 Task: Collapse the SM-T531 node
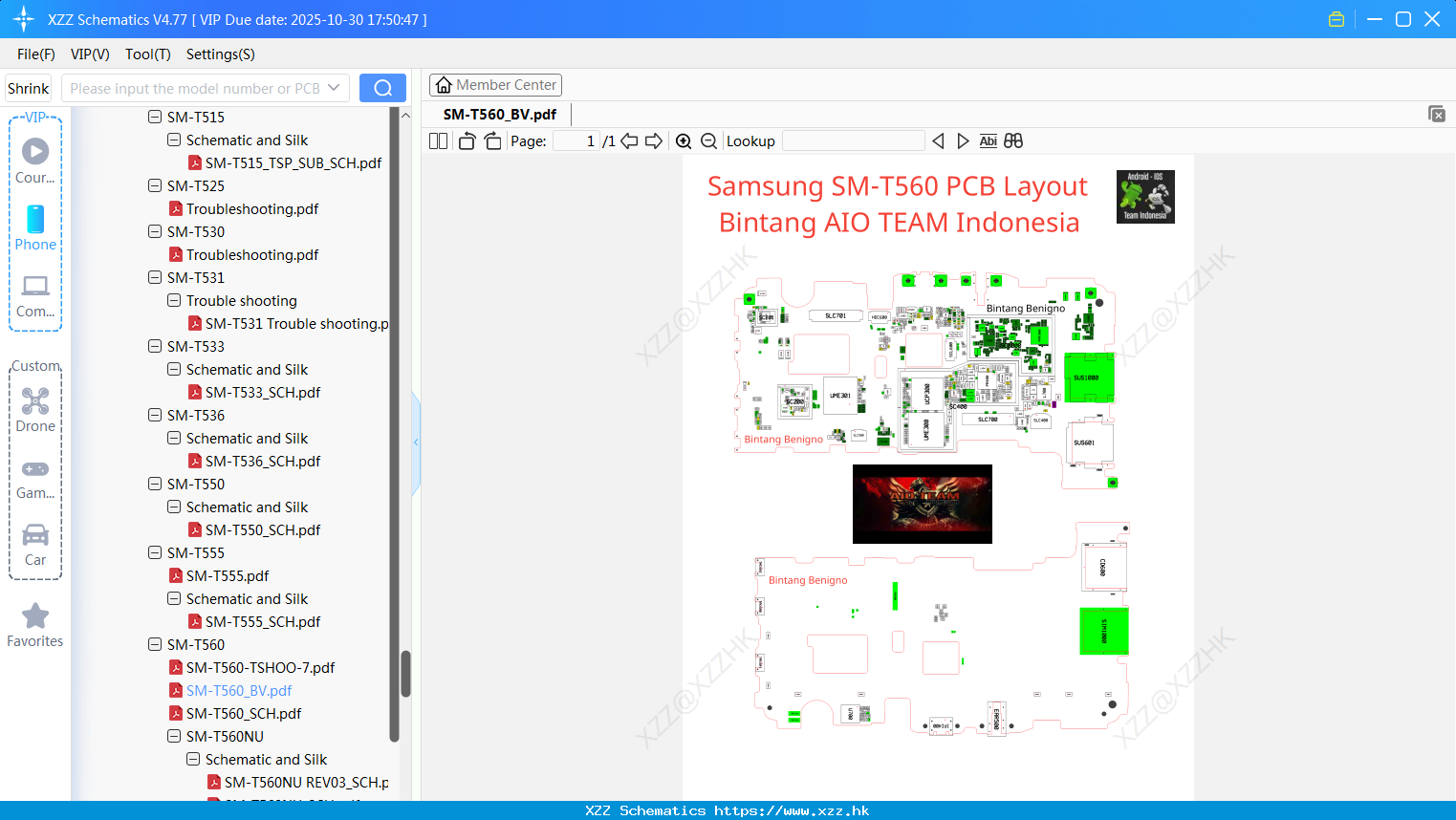click(x=155, y=277)
